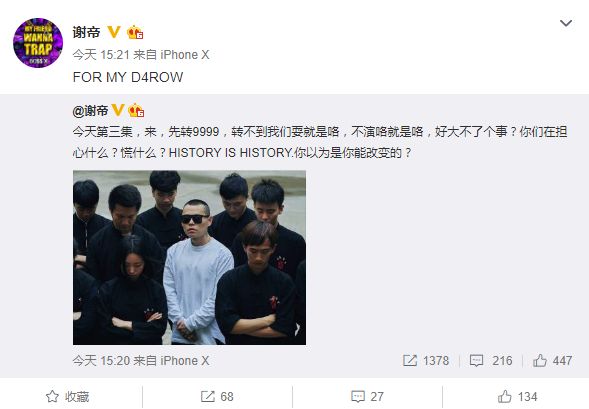Repost this post via the 68 button
The image size is (589, 409).
217,397
